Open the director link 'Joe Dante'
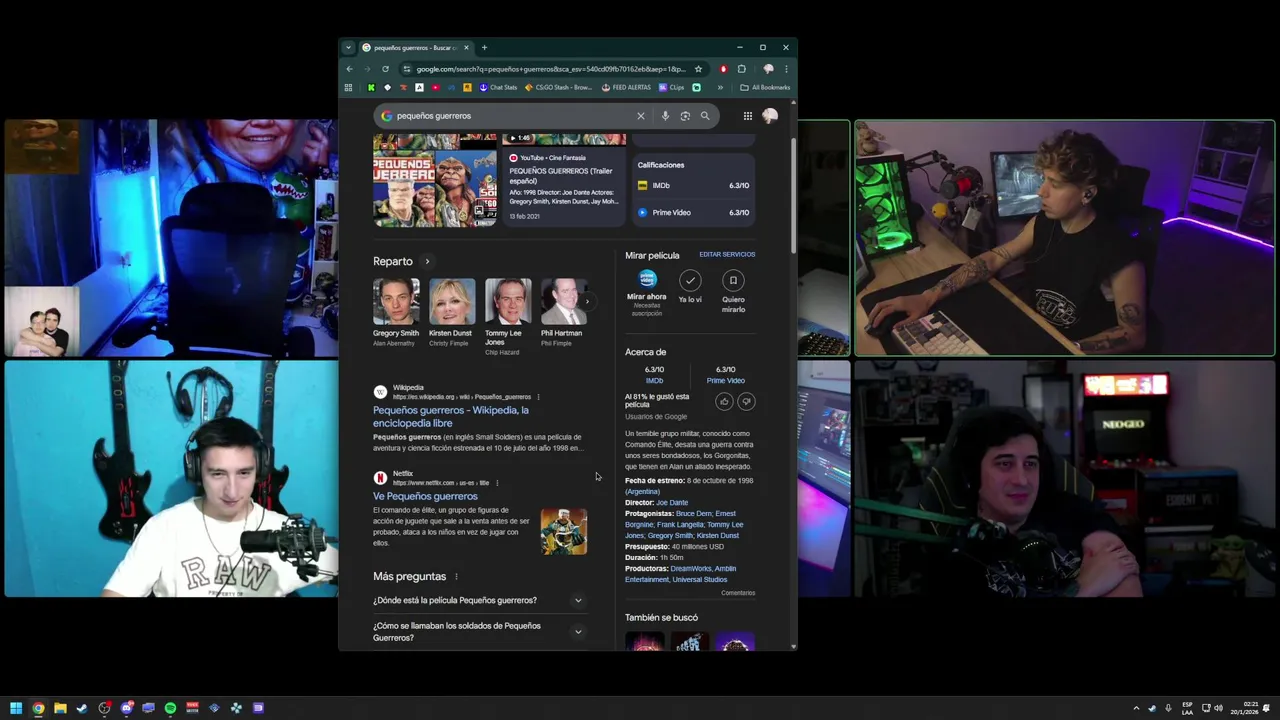The image size is (1280, 720). [x=672, y=503]
